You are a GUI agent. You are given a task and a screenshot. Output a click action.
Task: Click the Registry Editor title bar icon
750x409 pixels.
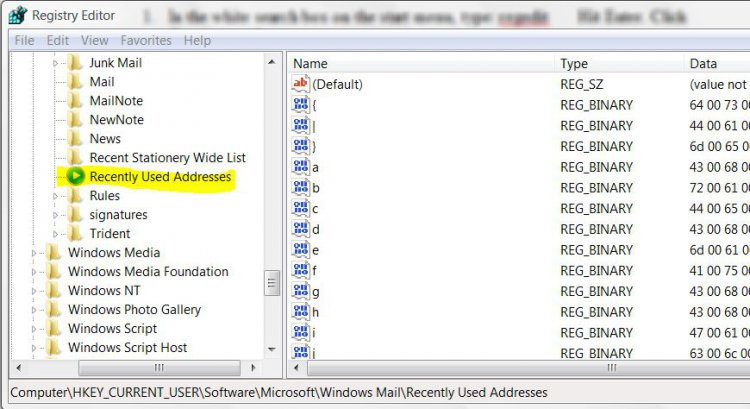[x=18, y=15]
